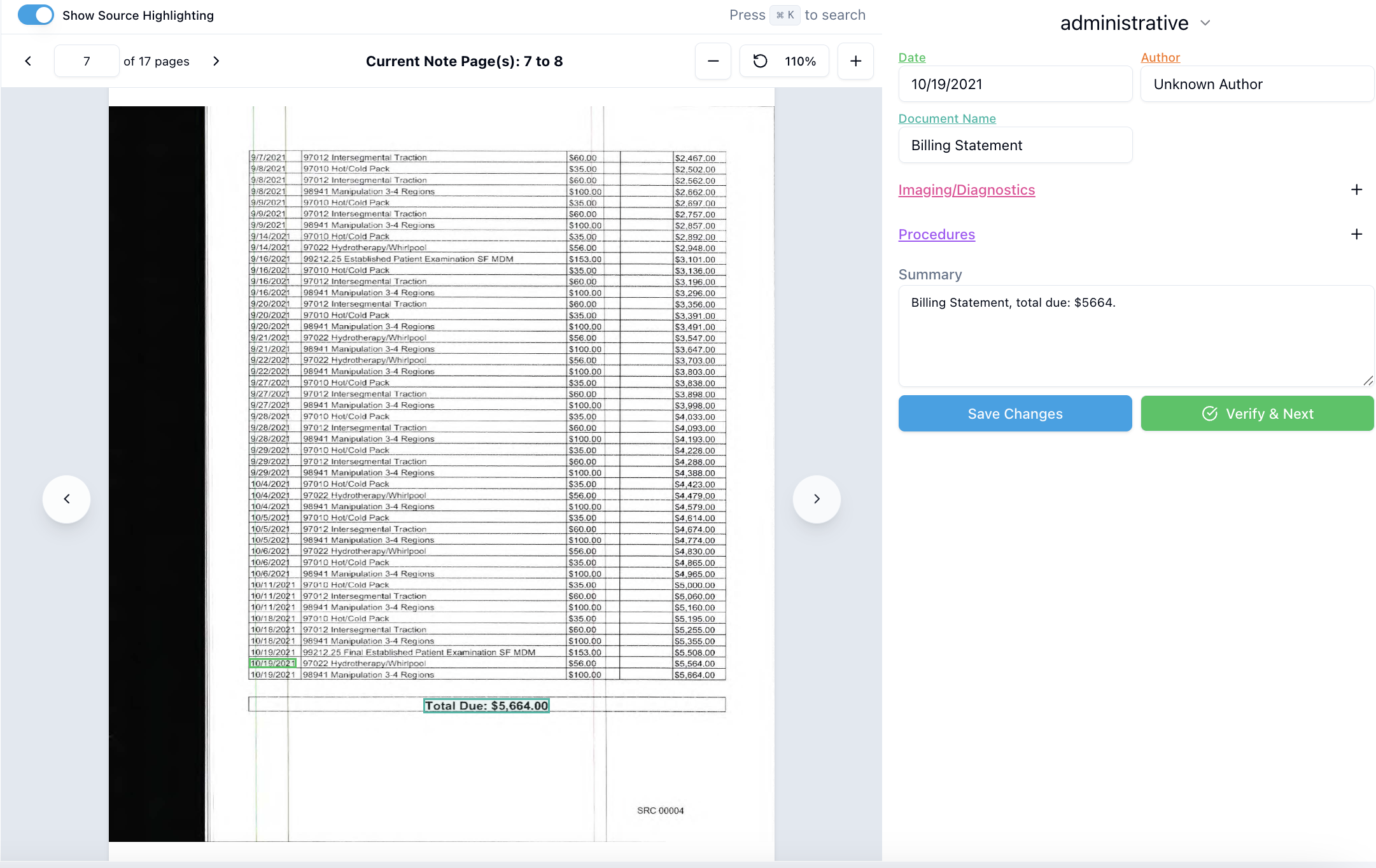Add an Imaging/Diagnostics entry with plus
The image size is (1376, 868).
click(x=1356, y=190)
